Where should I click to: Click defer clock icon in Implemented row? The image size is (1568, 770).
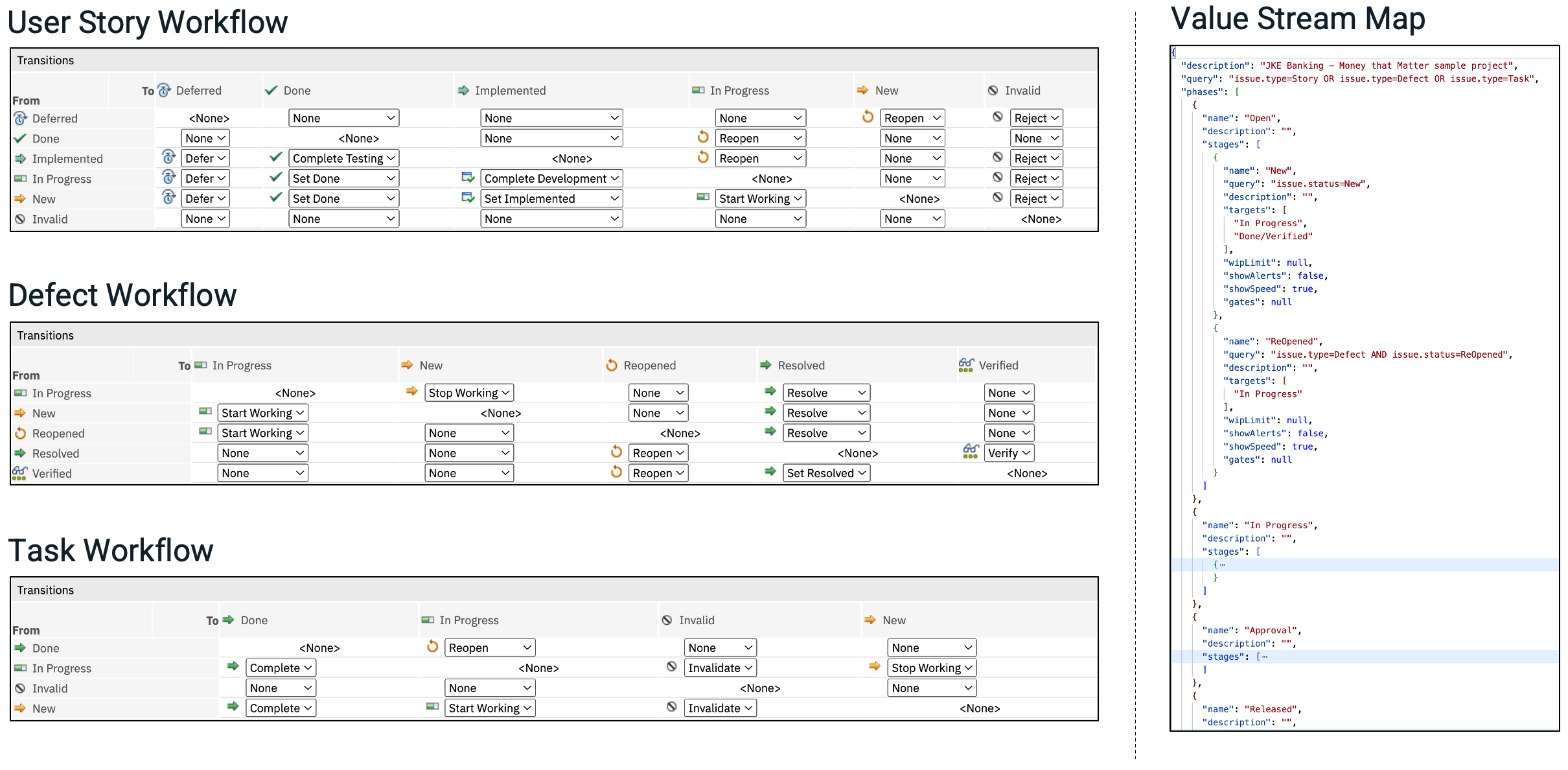168,157
